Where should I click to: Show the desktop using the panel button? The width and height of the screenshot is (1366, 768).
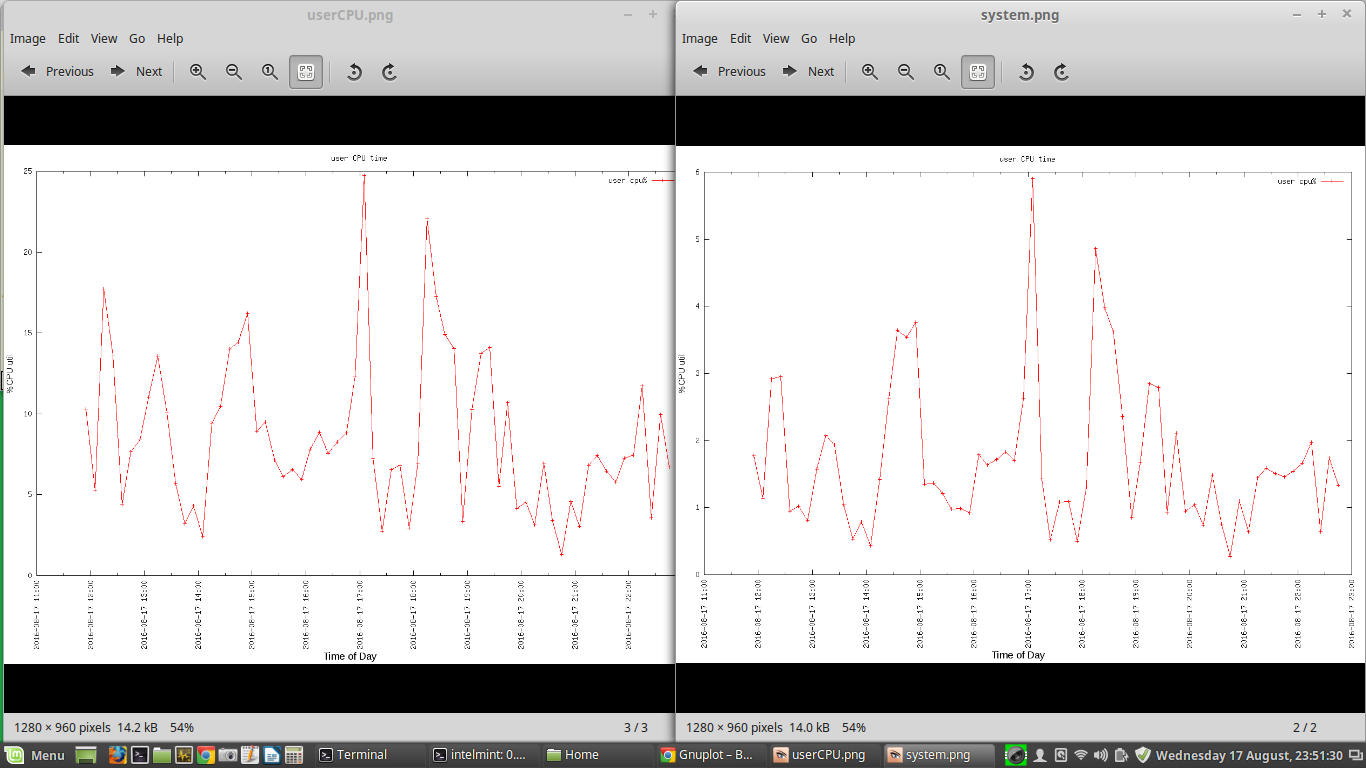point(86,755)
